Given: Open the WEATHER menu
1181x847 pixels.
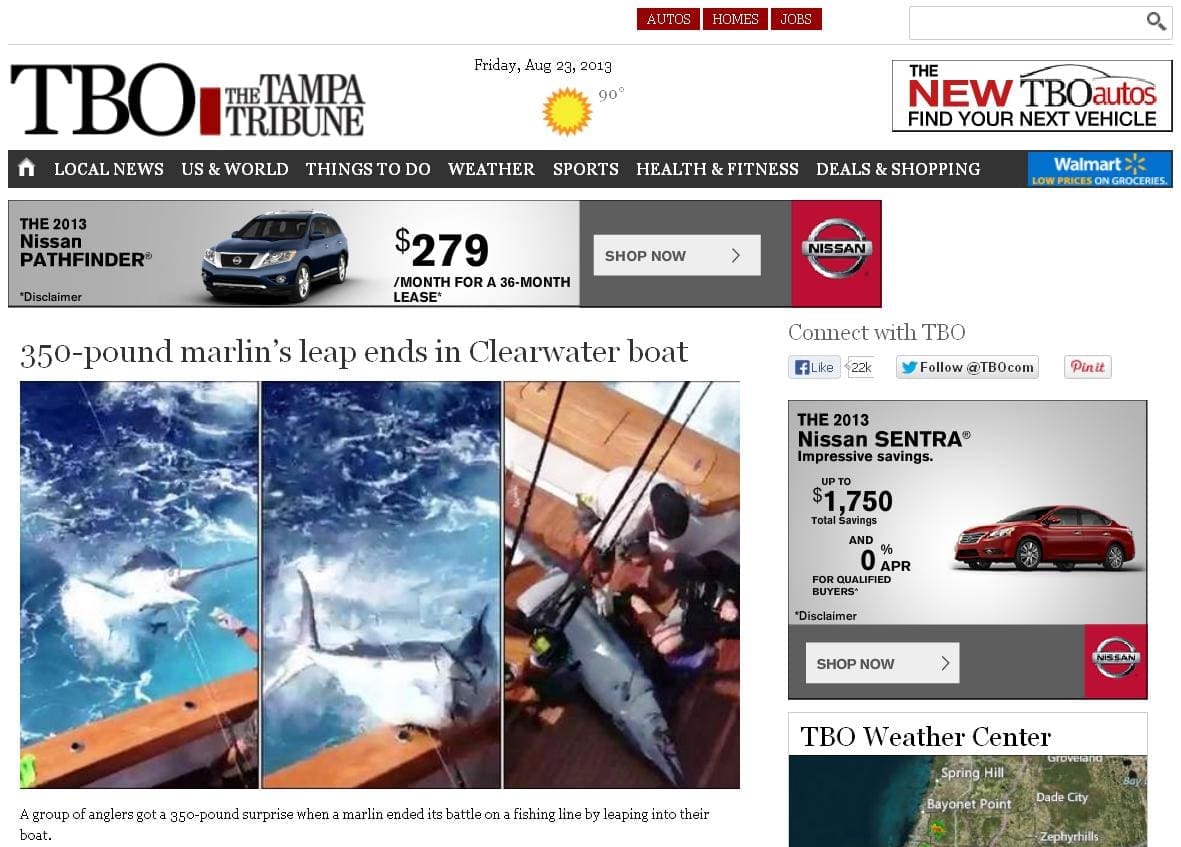Looking at the screenshot, I should [491, 169].
